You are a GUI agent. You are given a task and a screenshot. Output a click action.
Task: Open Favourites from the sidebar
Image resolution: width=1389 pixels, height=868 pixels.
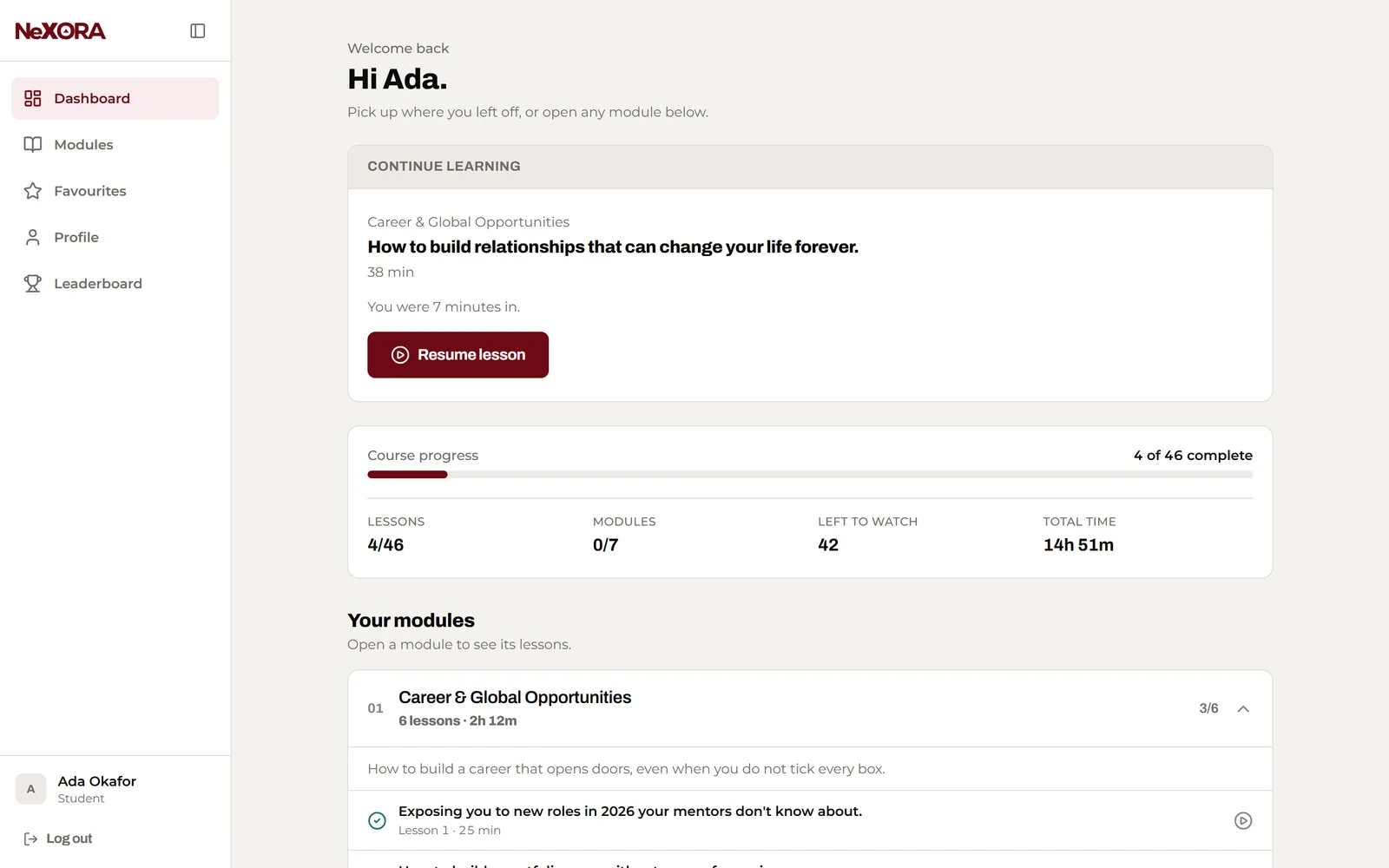click(115, 191)
